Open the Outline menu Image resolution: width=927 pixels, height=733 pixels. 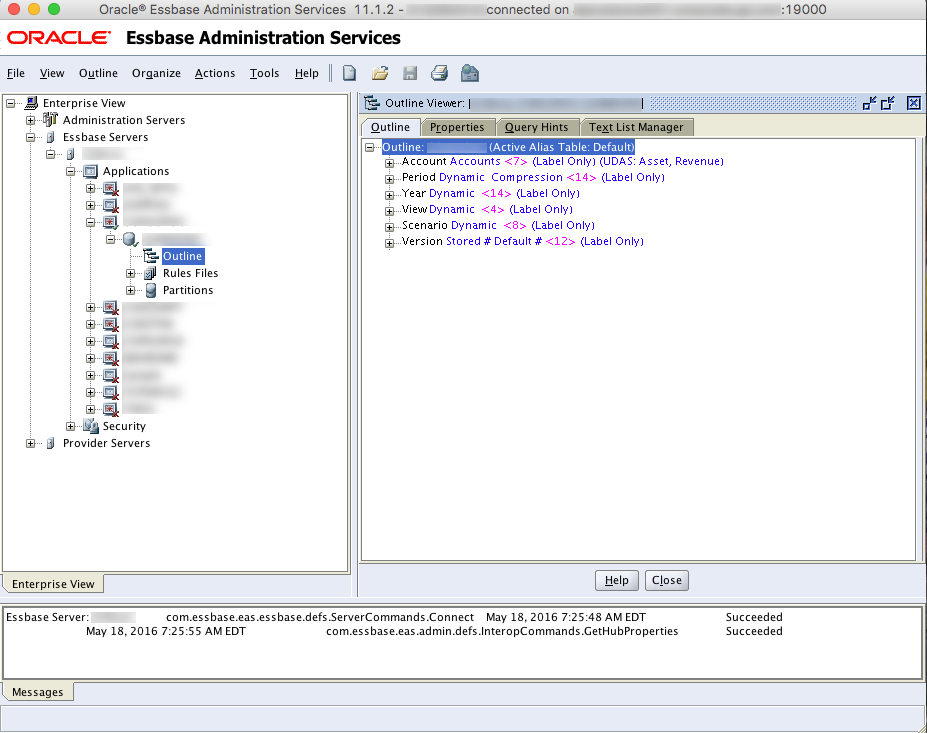click(98, 73)
